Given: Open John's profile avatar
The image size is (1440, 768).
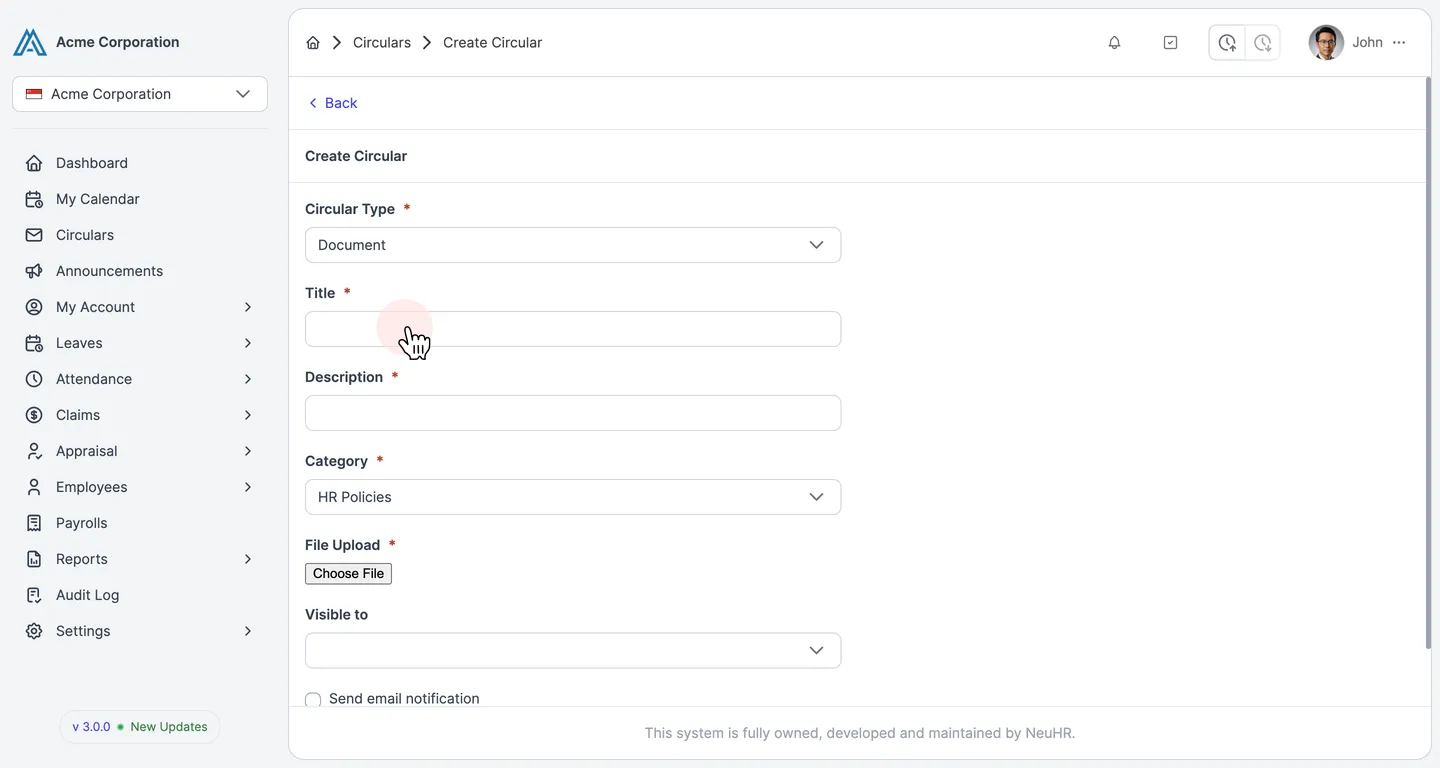Looking at the screenshot, I should (1326, 43).
